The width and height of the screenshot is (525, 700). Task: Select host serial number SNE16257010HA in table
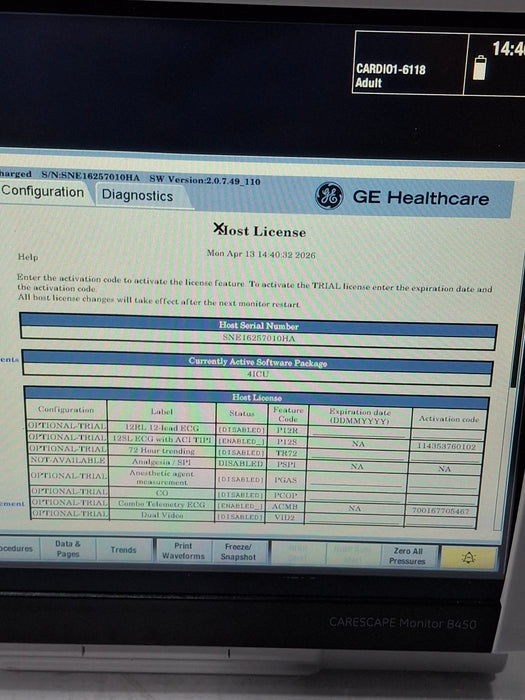[258, 338]
